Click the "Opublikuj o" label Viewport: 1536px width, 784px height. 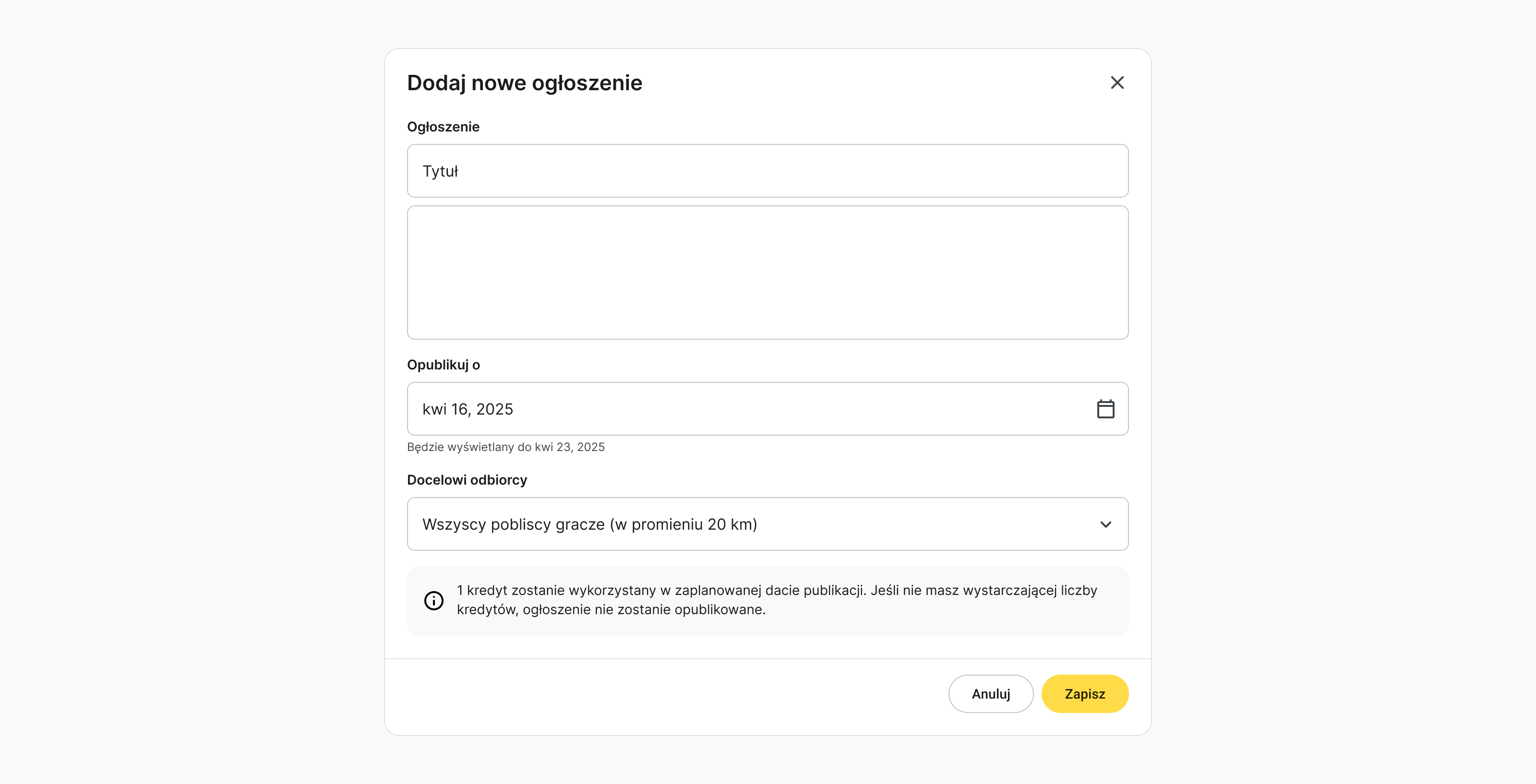click(x=444, y=364)
